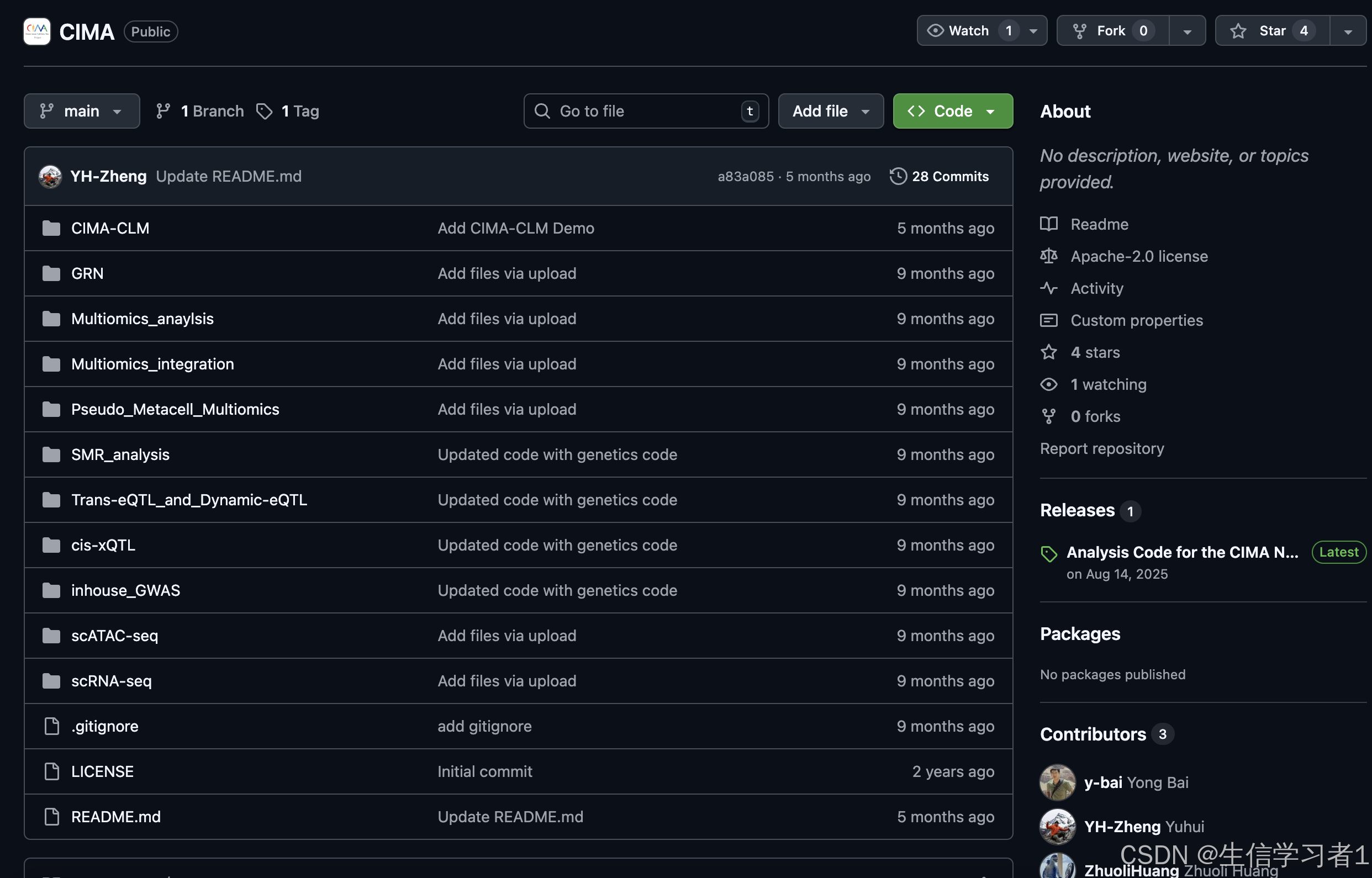This screenshot has width=1372, height=878.
Task: Open the Analysis Code for the CIMA release
Action: 1181,552
